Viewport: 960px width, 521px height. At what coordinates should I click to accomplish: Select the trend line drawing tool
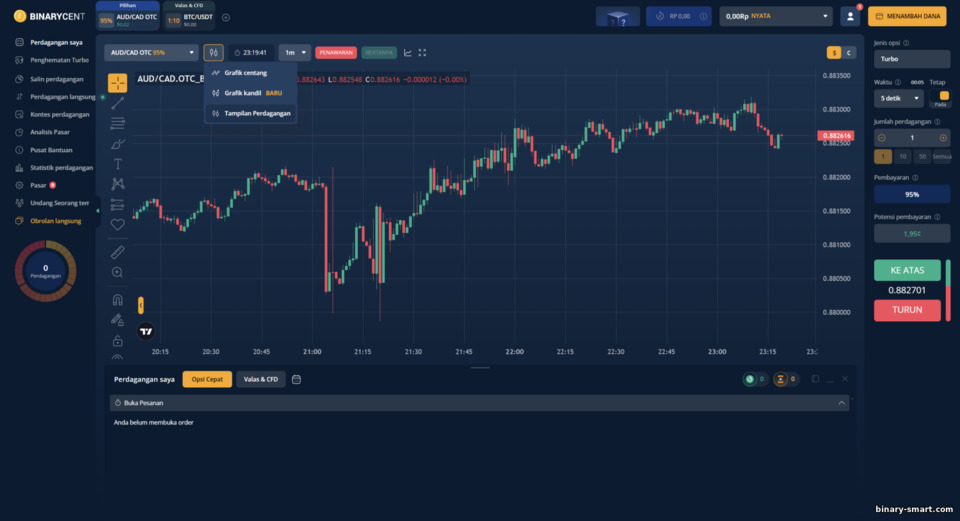118,103
